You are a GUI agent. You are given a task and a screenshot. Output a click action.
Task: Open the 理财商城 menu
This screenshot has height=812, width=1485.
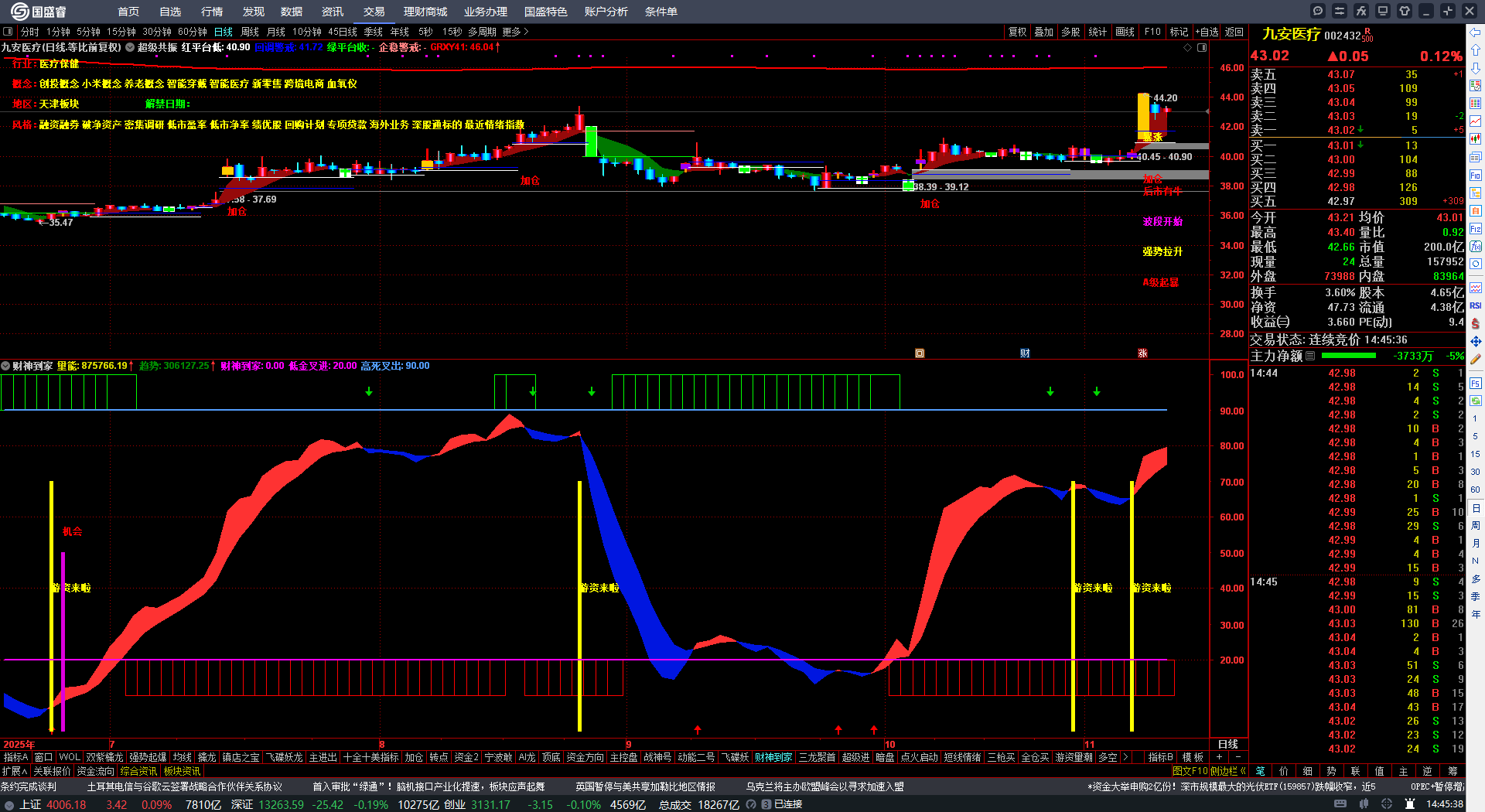pos(425,12)
